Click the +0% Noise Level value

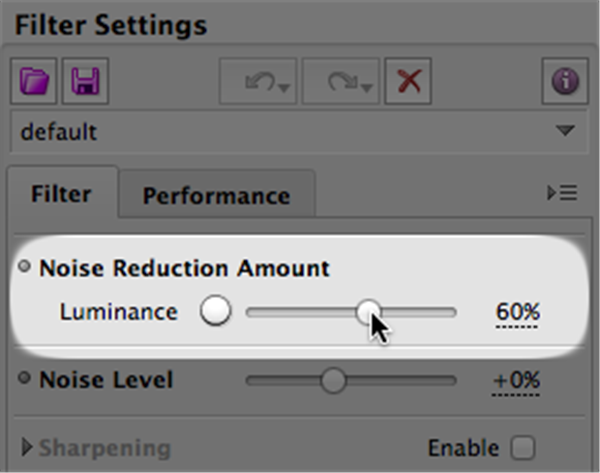(x=515, y=380)
